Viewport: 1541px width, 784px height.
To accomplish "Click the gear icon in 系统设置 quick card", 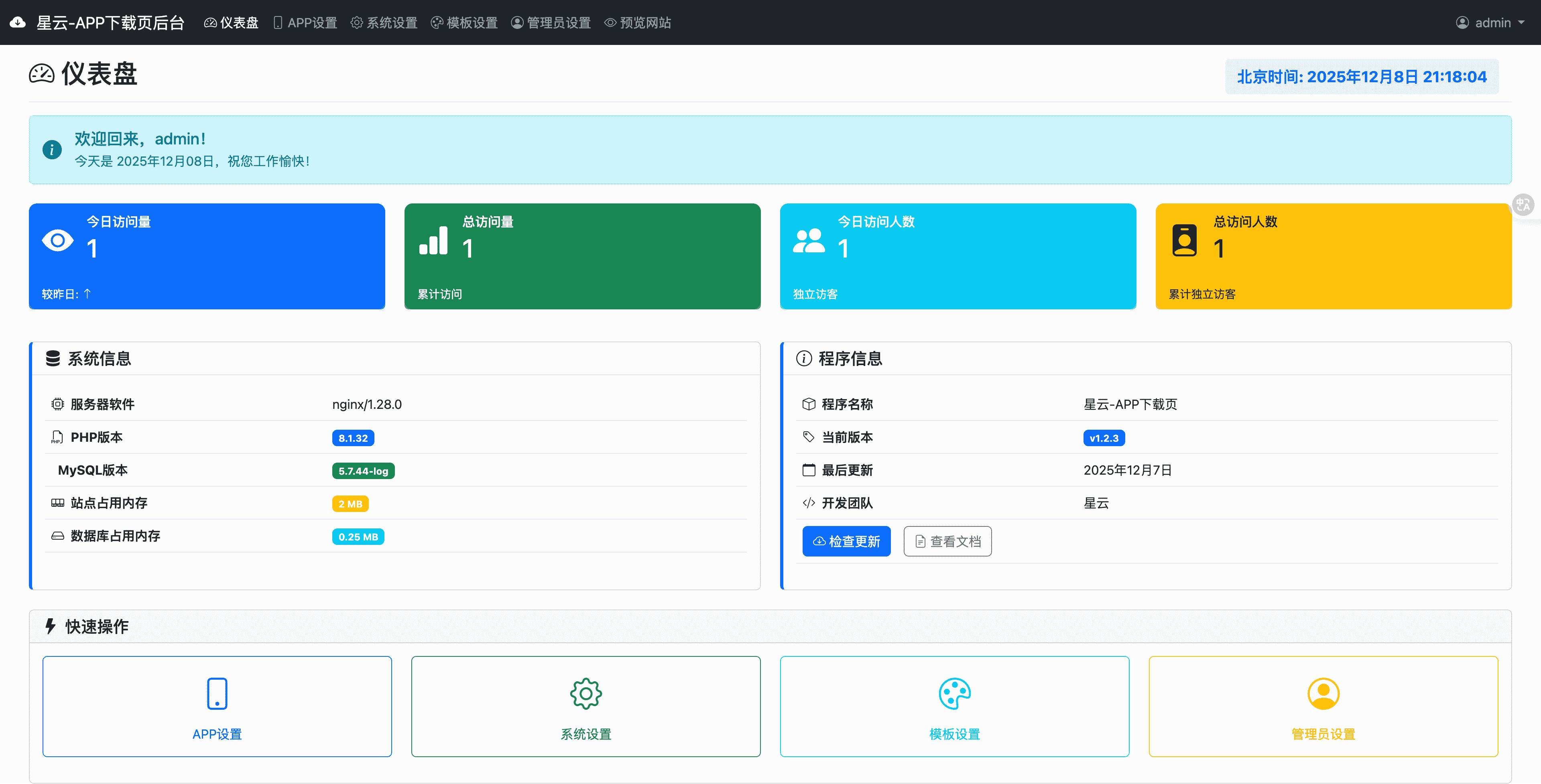I will pyautogui.click(x=585, y=694).
